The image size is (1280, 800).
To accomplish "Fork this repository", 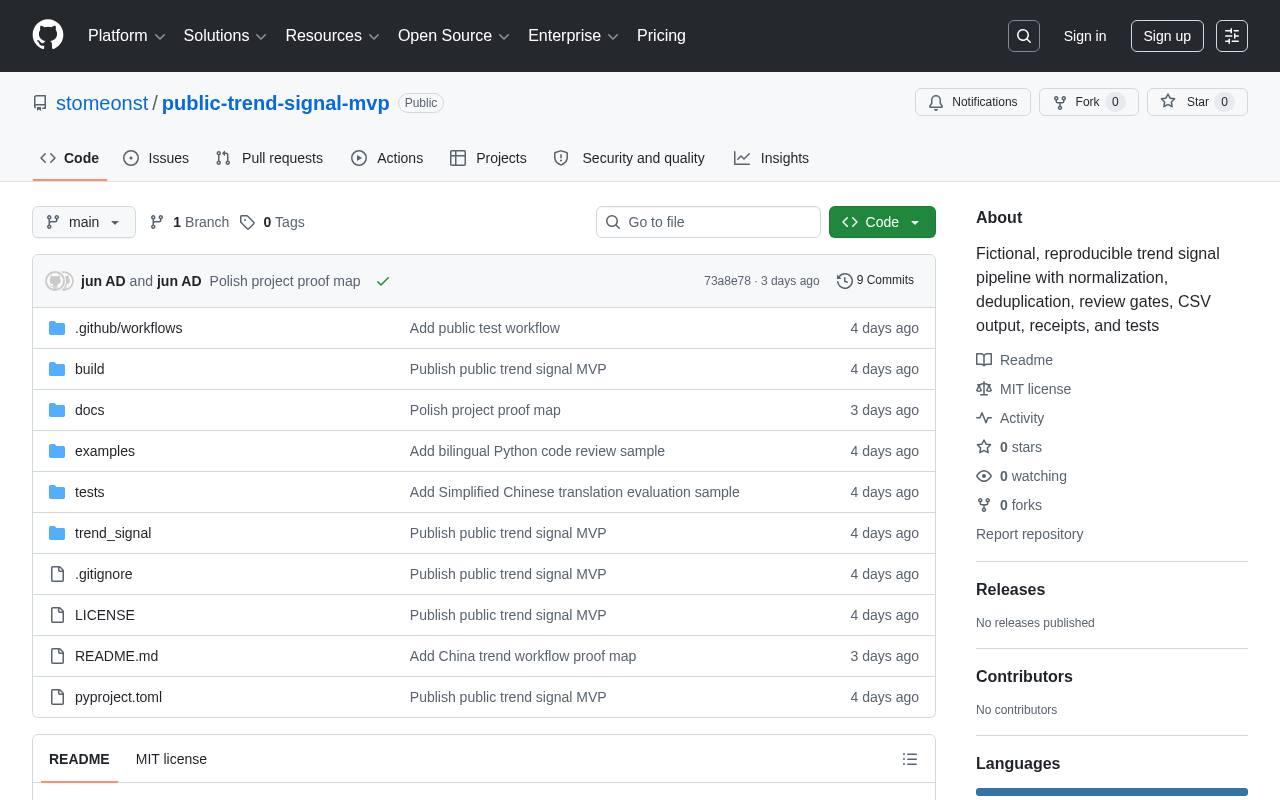I will [1089, 102].
